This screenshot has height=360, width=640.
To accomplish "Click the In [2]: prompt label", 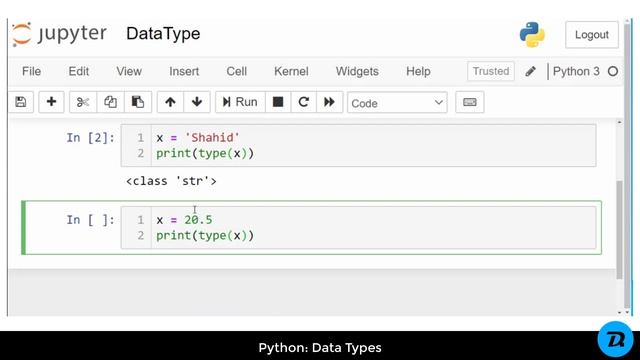I will point(91,138).
